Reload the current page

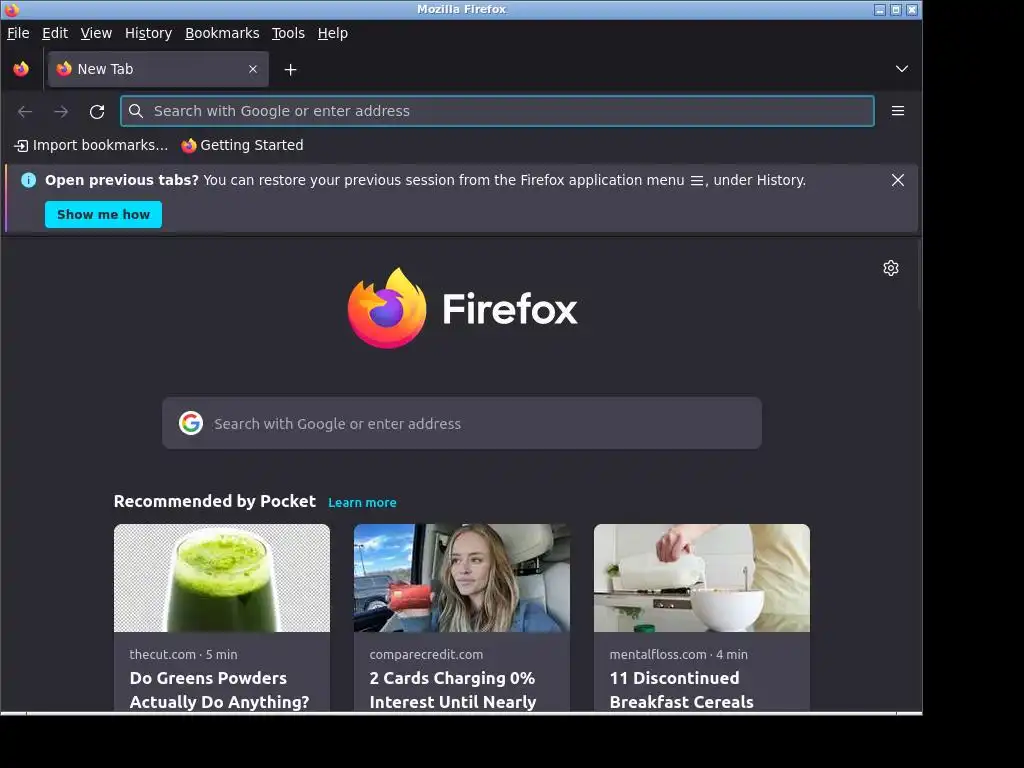(x=97, y=112)
